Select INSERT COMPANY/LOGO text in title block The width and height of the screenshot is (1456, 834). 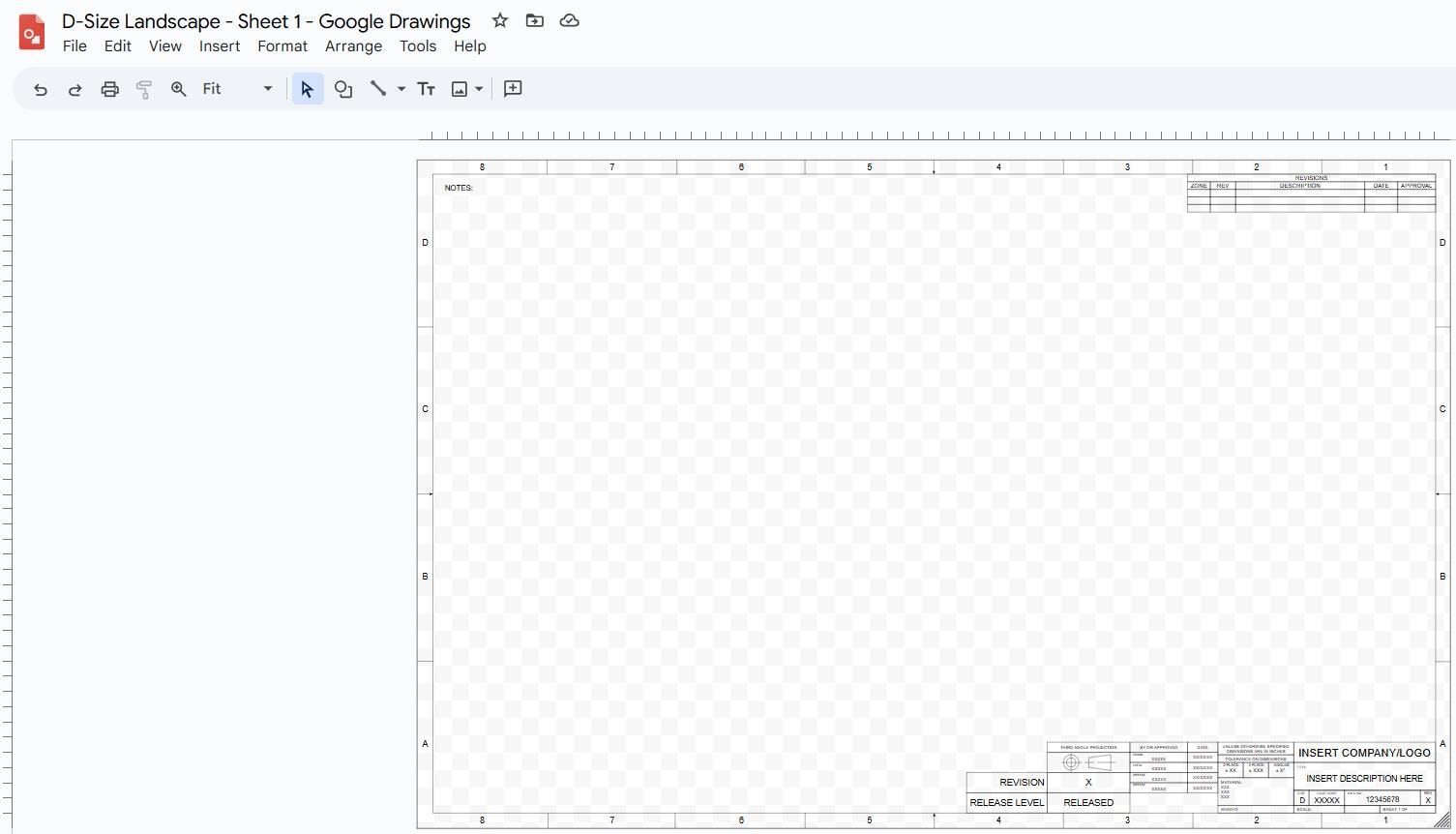click(x=1364, y=753)
